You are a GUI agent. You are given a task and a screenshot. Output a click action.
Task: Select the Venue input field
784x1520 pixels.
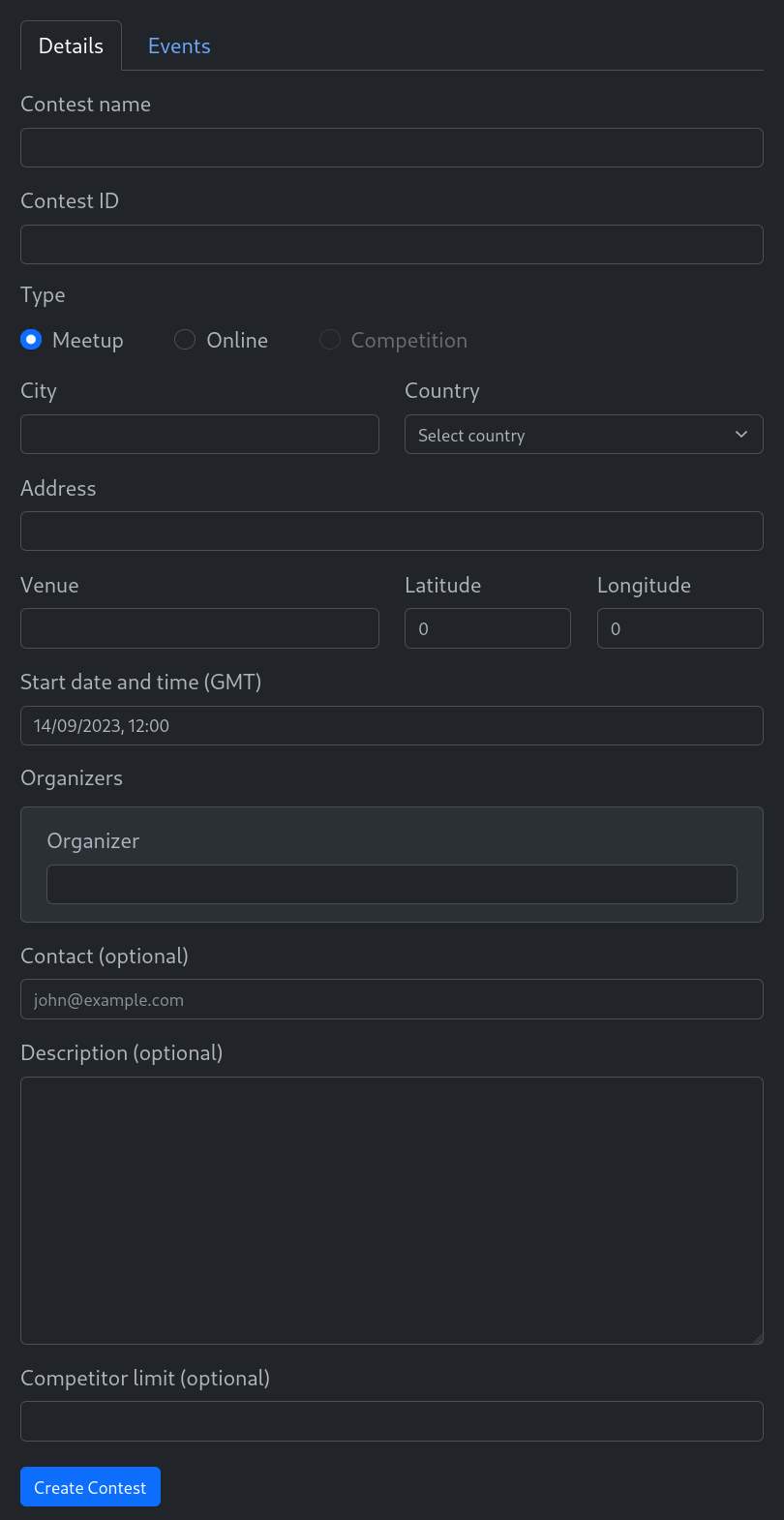pos(199,628)
